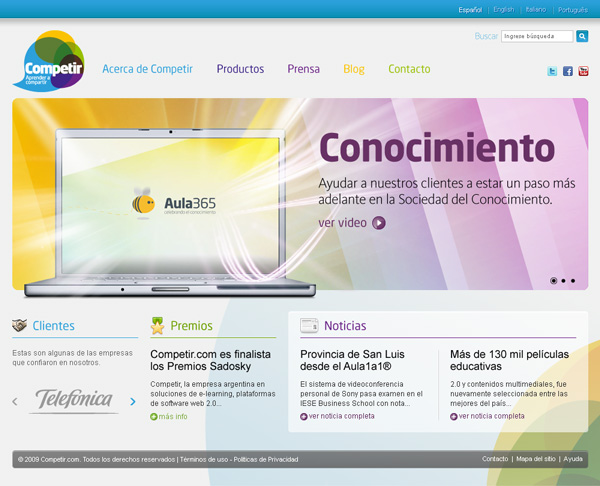This screenshot has width=600, height=486.
Task: Open the Facebook social icon
Action: 567,71
